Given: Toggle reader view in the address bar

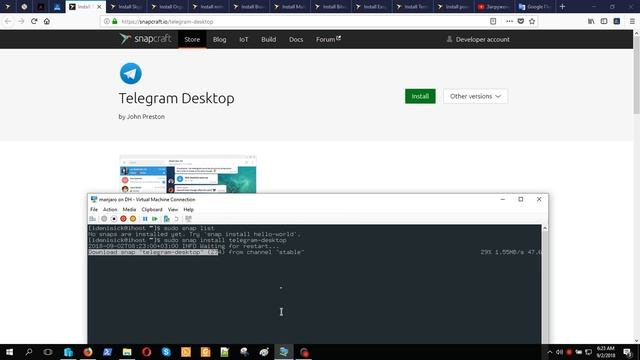Looking at the screenshot, I should click(493, 21).
